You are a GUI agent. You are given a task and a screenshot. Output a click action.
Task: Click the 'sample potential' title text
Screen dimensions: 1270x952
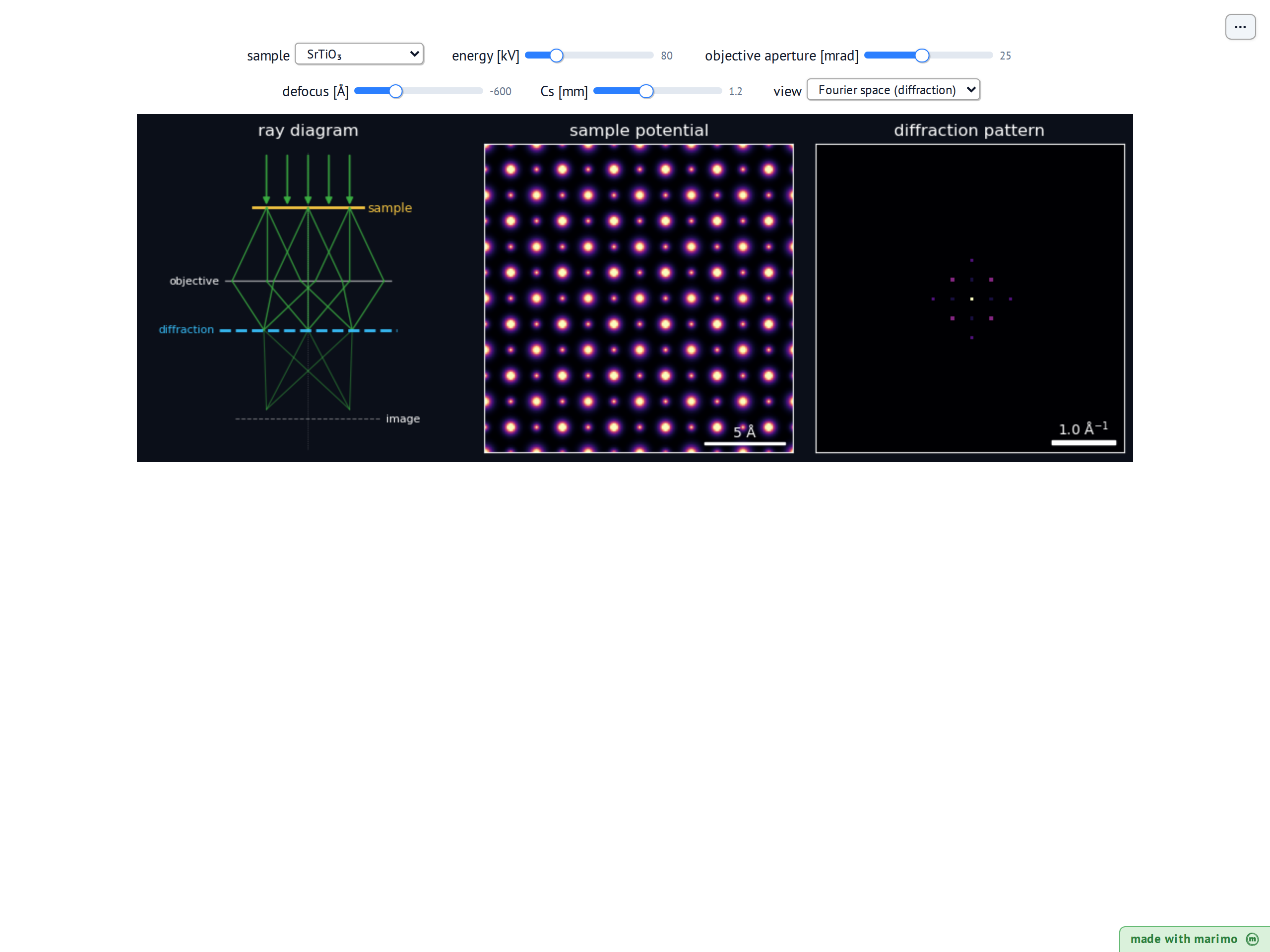[638, 130]
